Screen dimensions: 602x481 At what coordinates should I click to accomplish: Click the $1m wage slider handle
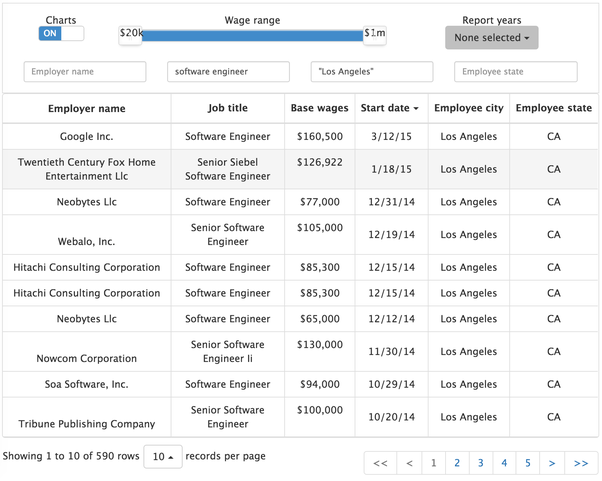[x=375, y=36]
